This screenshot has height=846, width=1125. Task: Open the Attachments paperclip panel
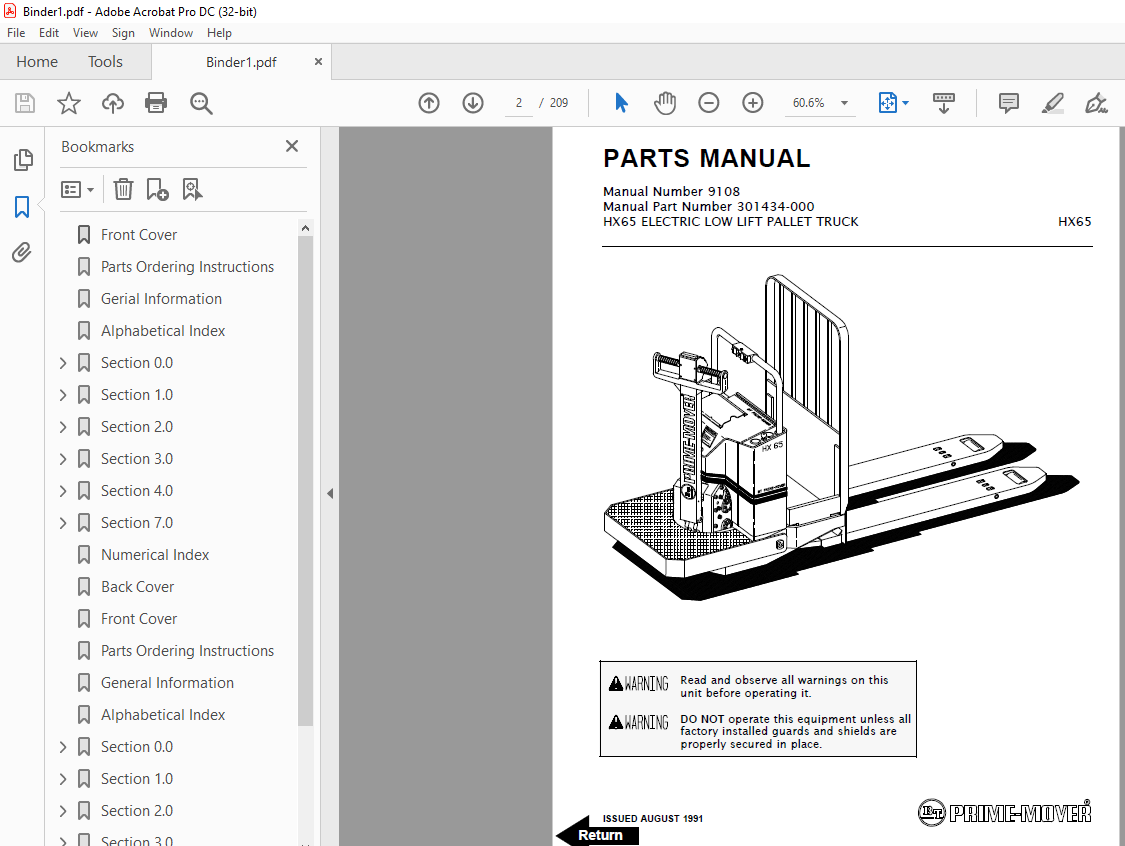[x=22, y=253]
